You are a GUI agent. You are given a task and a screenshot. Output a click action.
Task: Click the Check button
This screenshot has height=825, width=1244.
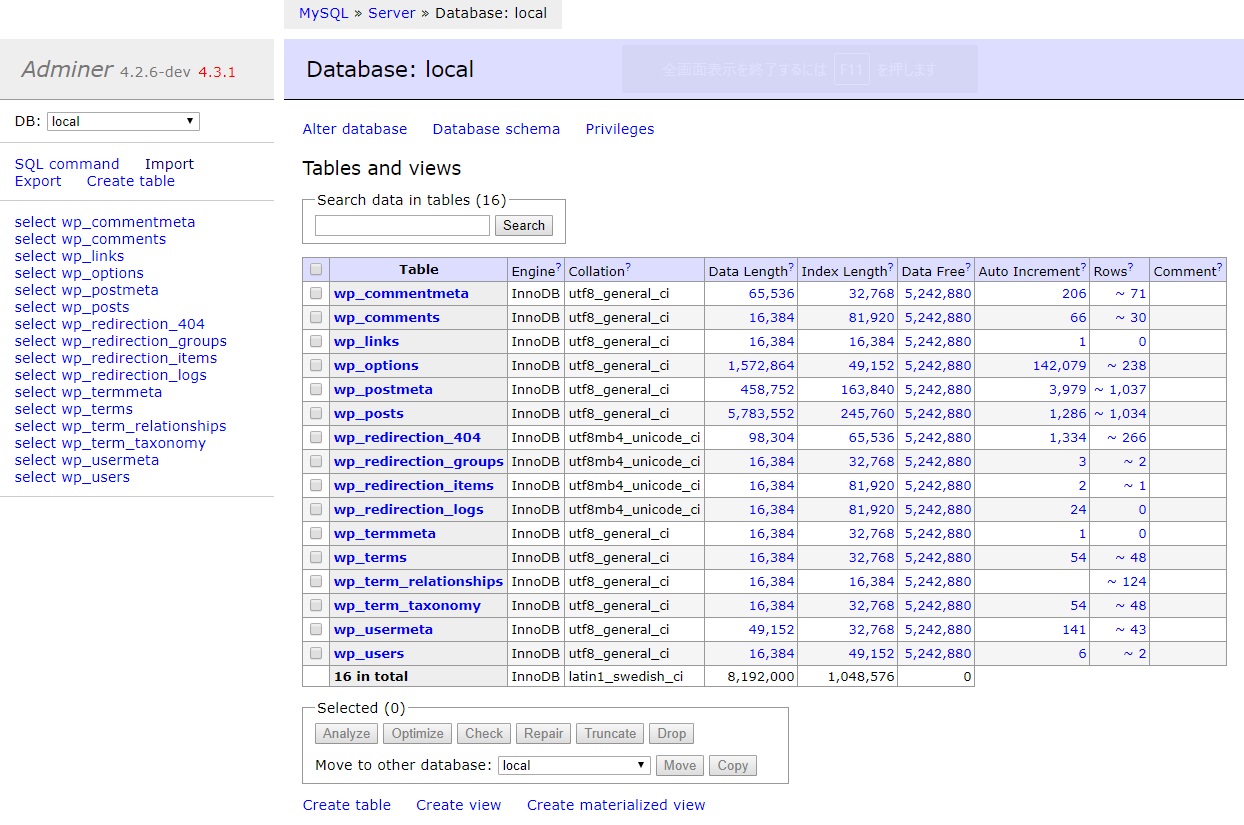(484, 733)
